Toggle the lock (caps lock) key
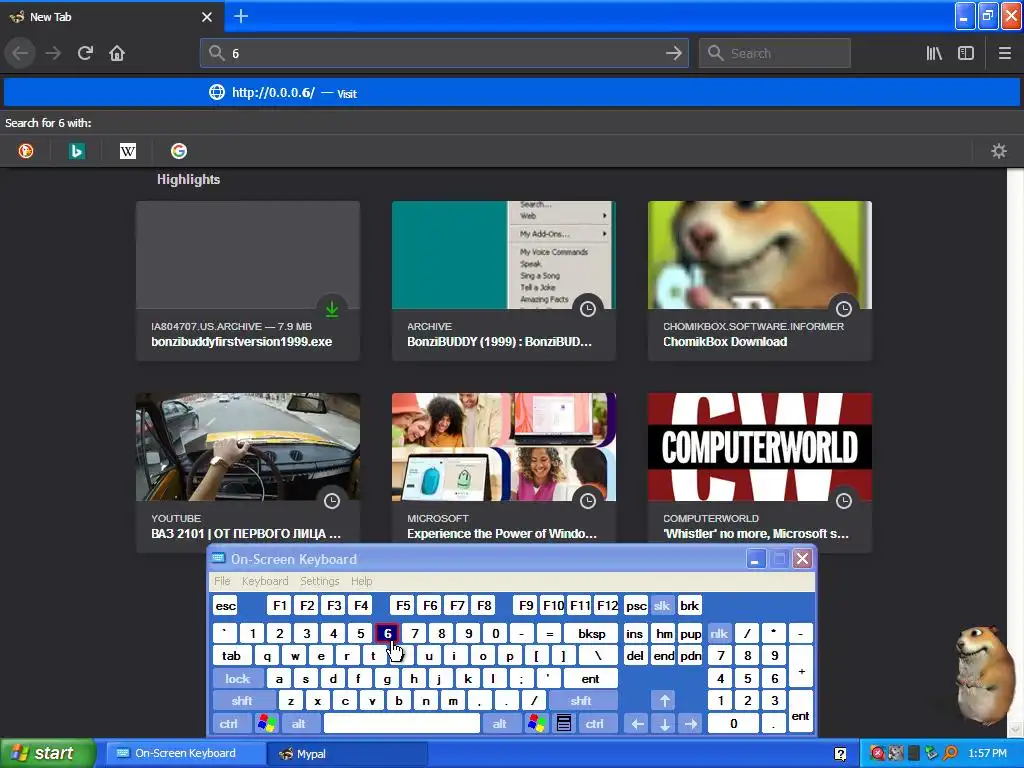 coord(238,679)
